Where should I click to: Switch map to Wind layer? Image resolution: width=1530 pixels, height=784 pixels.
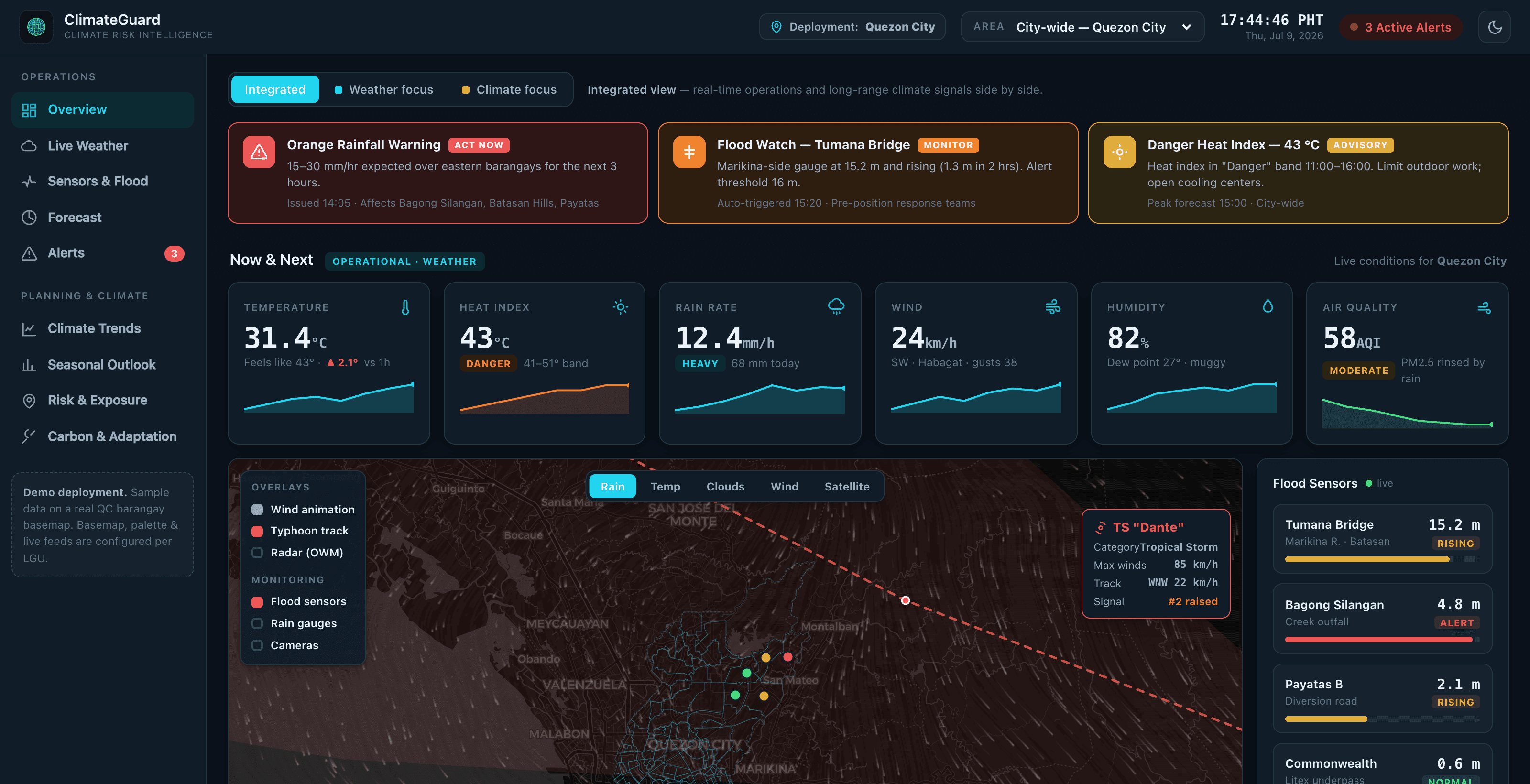click(784, 487)
